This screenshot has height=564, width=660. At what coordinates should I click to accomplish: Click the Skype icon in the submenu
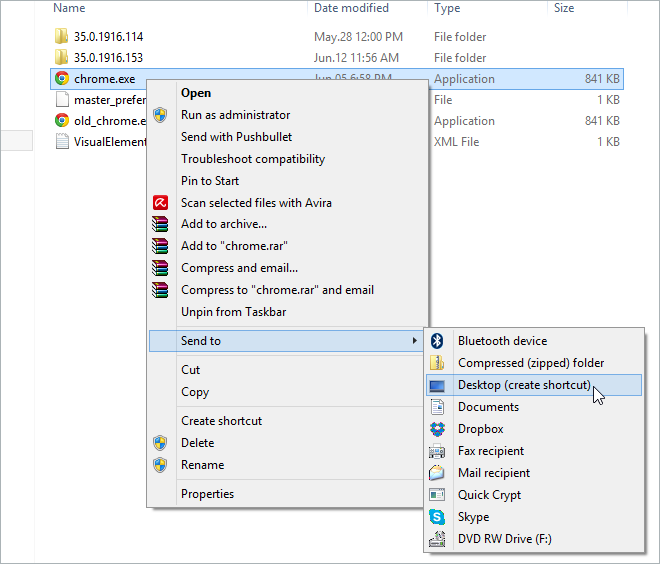click(437, 517)
